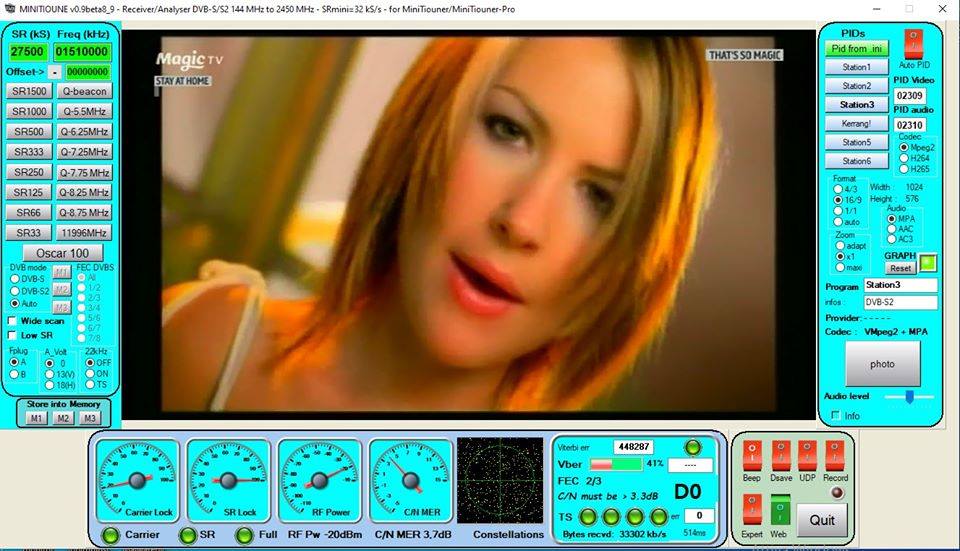Image resolution: width=960 pixels, height=551 pixels.
Task: Select AAC audio radio option
Action: pos(891,229)
